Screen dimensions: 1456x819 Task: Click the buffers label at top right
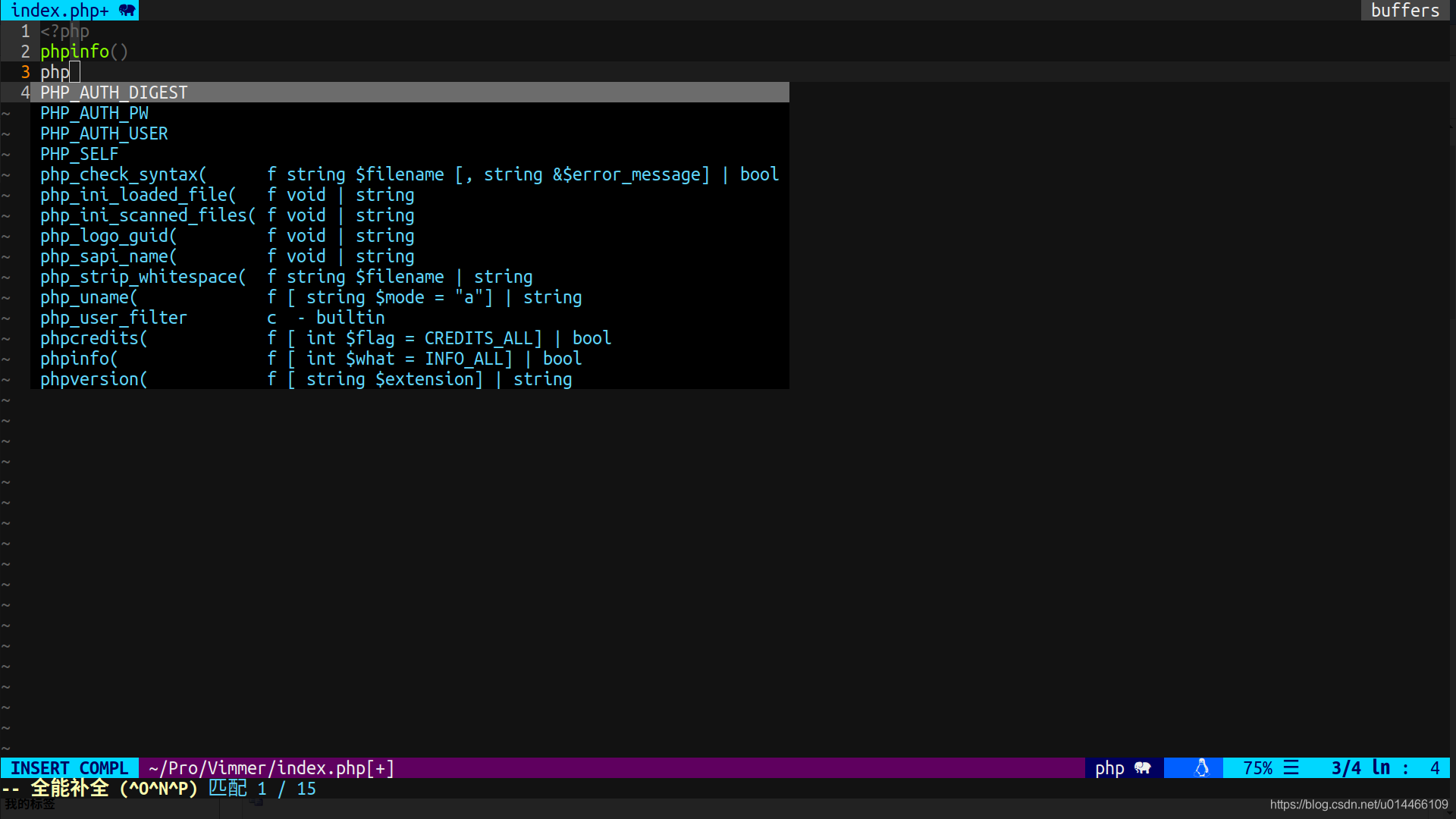click(1404, 11)
